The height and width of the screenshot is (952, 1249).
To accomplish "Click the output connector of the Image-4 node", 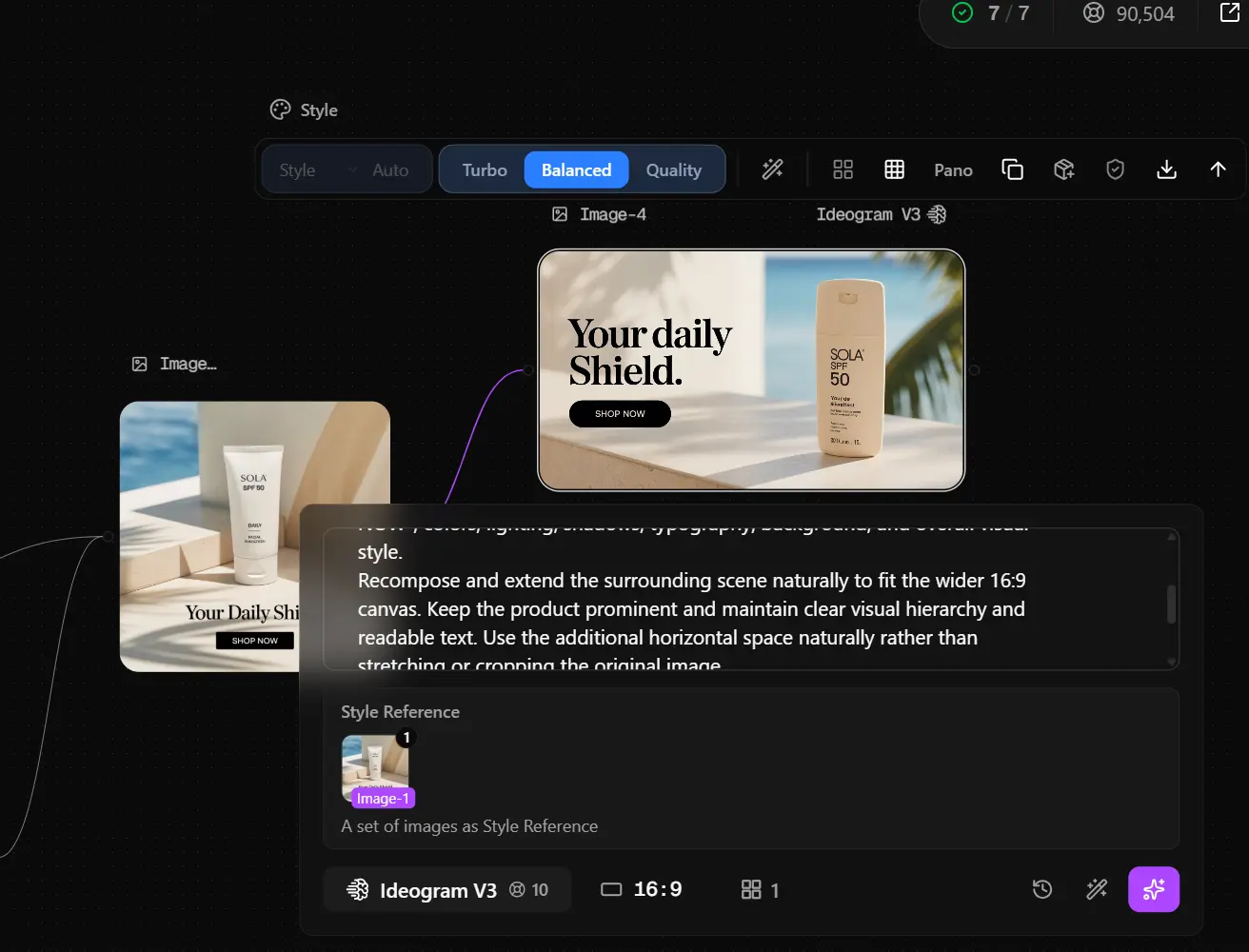I will click(x=974, y=369).
